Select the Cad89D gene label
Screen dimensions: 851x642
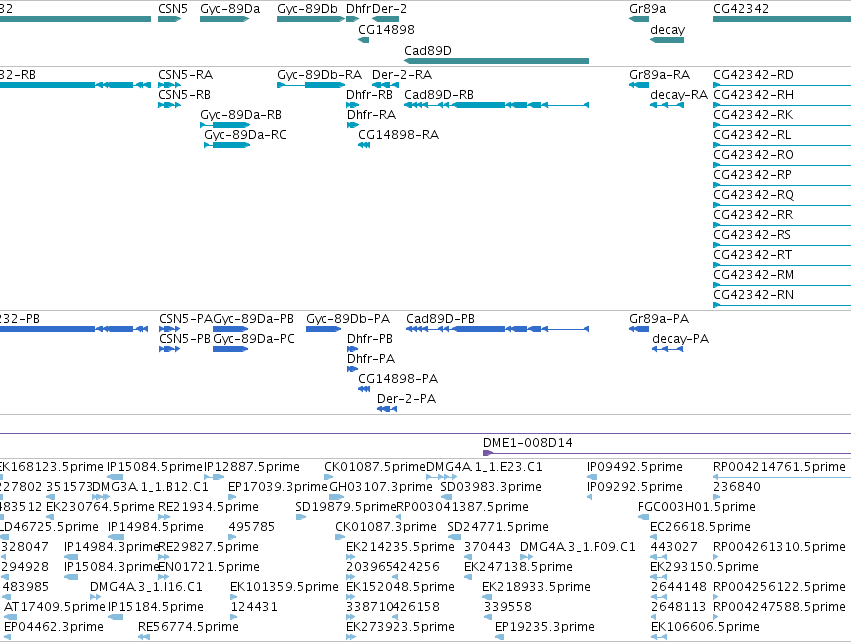click(428, 50)
